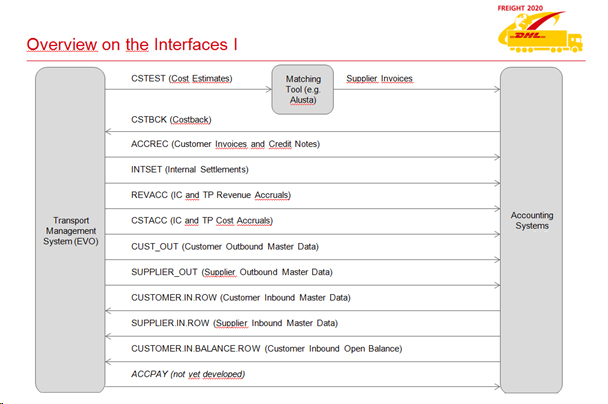Select the ACCPAY (not yet developed) text
Image resolution: width=608 pixels, height=404 pixels.
[x=188, y=374]
